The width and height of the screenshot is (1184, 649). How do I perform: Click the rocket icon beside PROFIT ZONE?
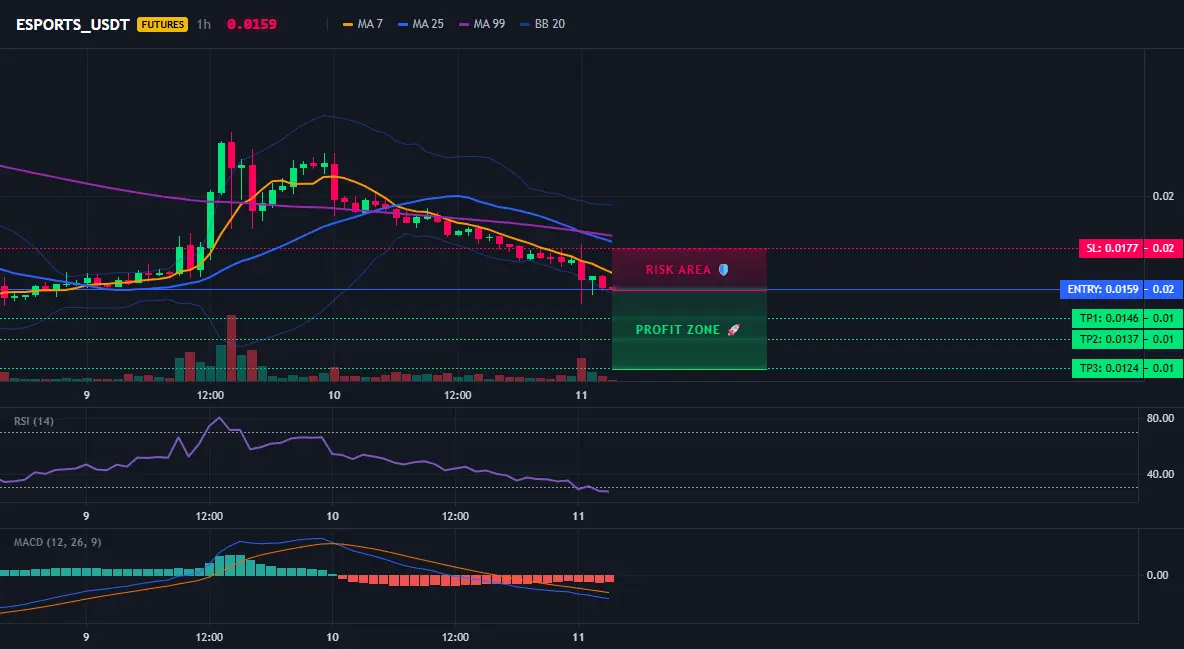click(733, 330)
